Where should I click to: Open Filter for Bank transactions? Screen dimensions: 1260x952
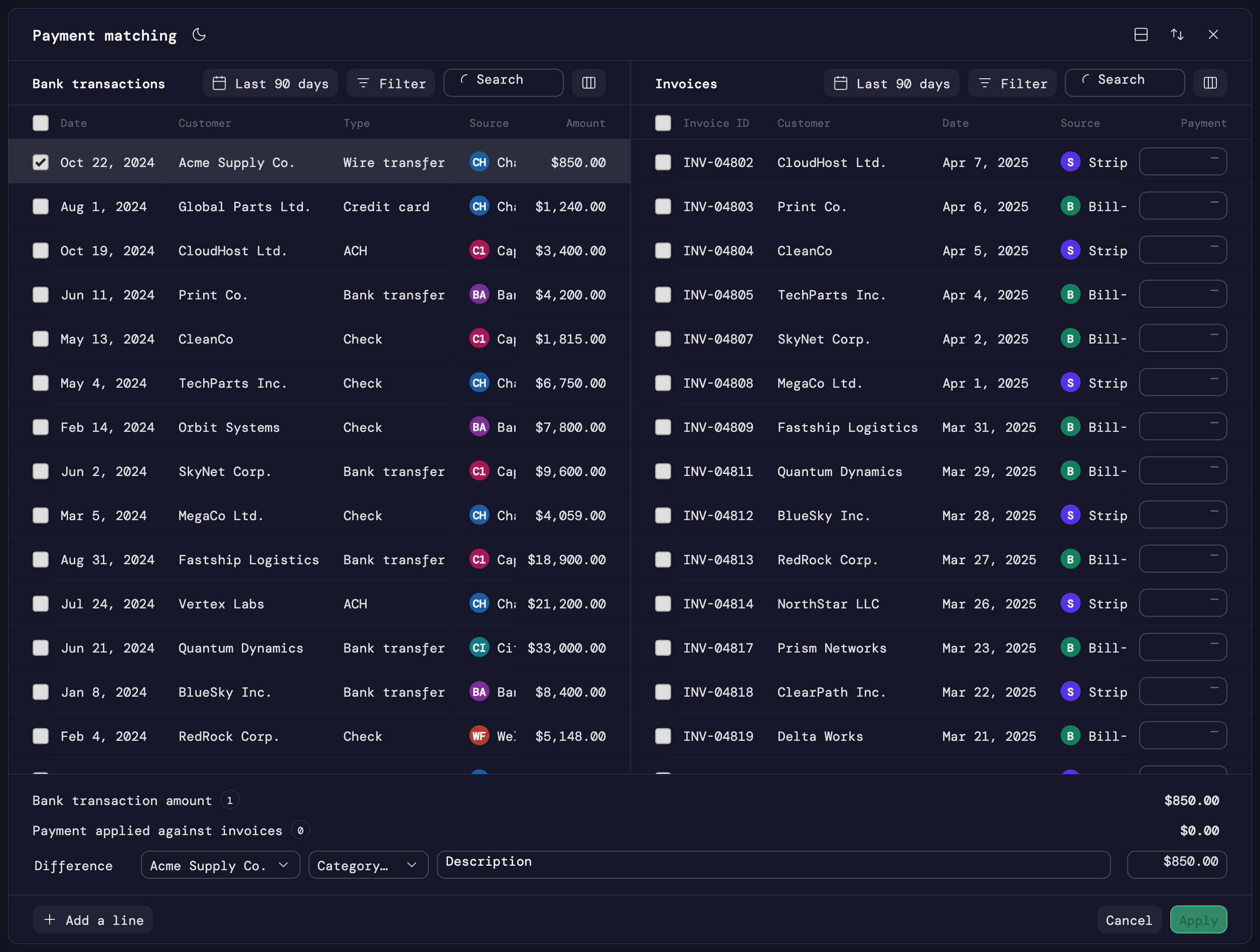[x=391, y=83]
